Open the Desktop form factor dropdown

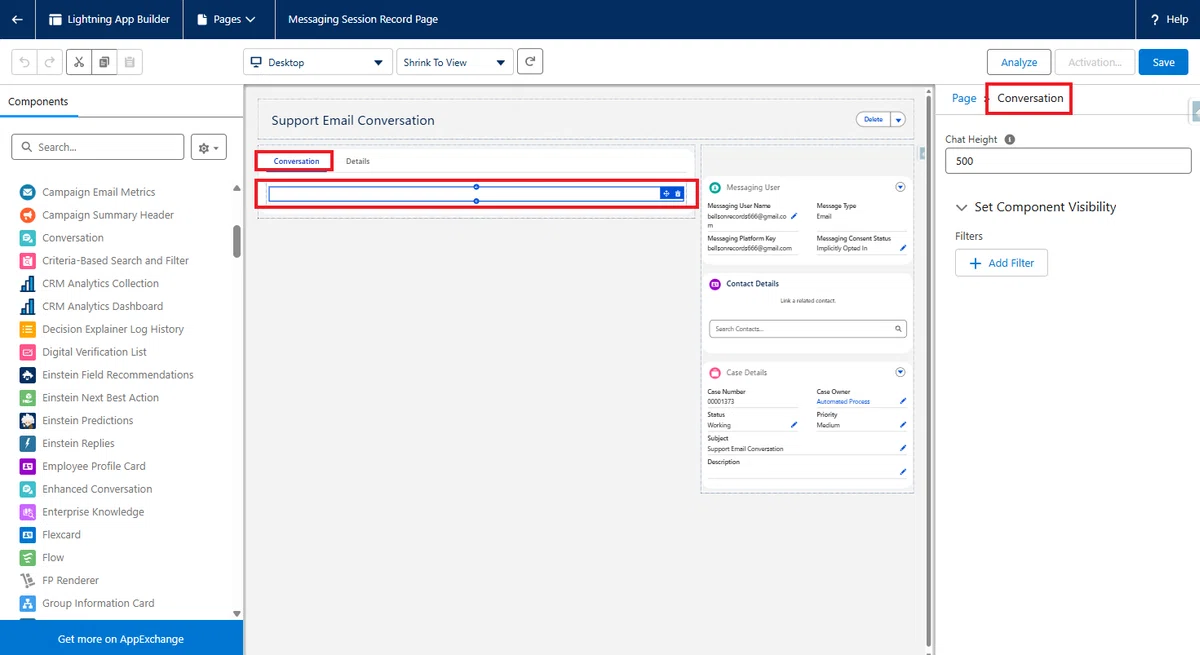(317, 62)
